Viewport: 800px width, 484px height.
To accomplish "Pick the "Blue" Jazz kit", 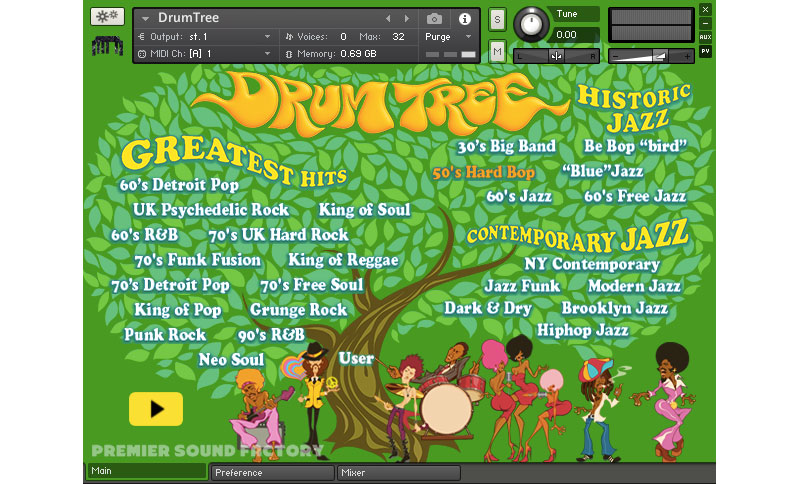I will (603, 171).
